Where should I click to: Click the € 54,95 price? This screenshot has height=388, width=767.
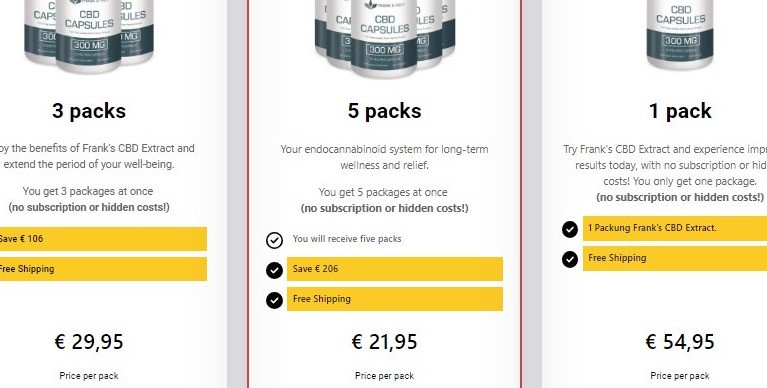pyautogui.click(x=680, y=342)
